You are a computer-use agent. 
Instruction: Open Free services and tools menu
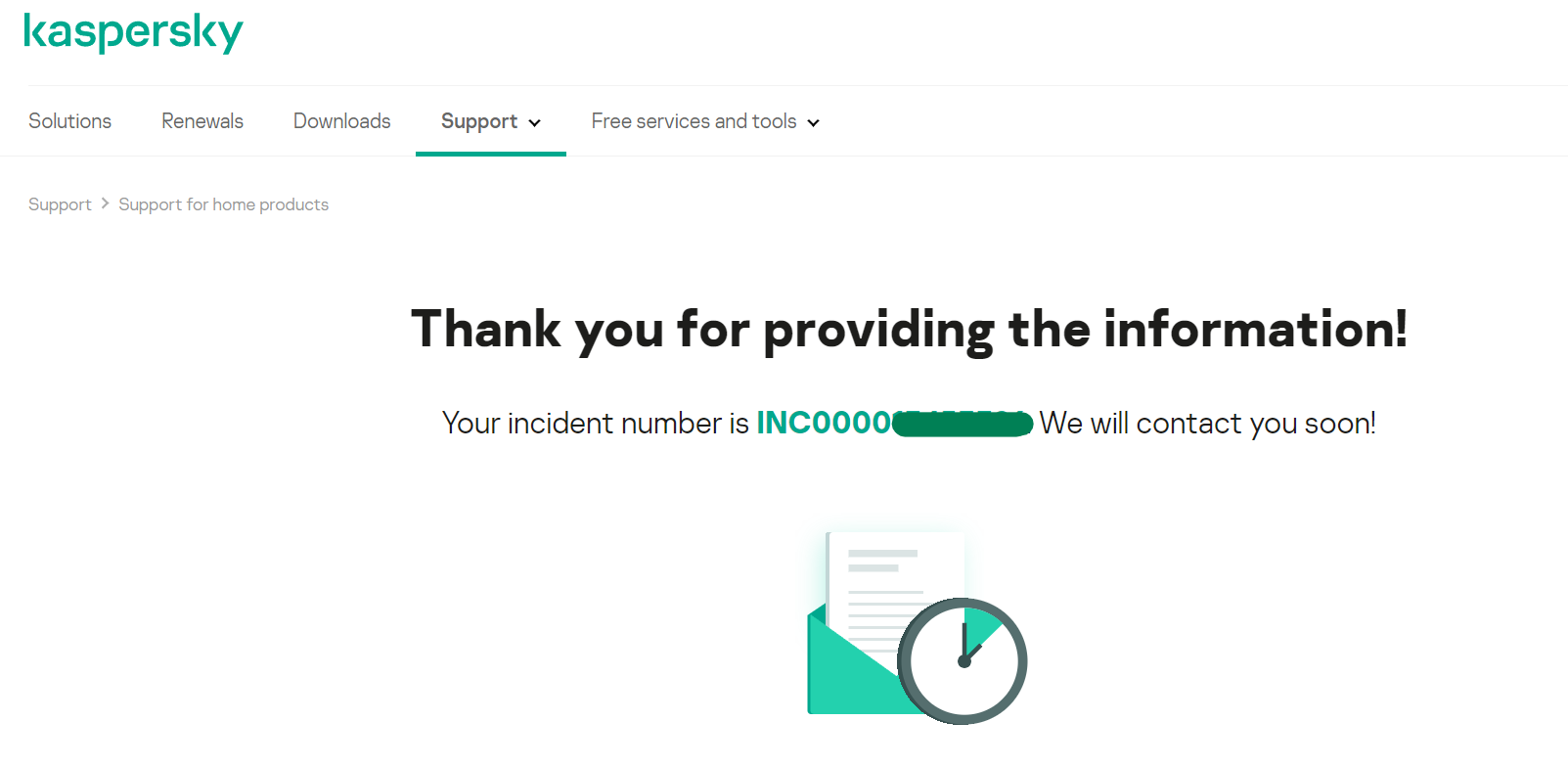tap(694, 121)
